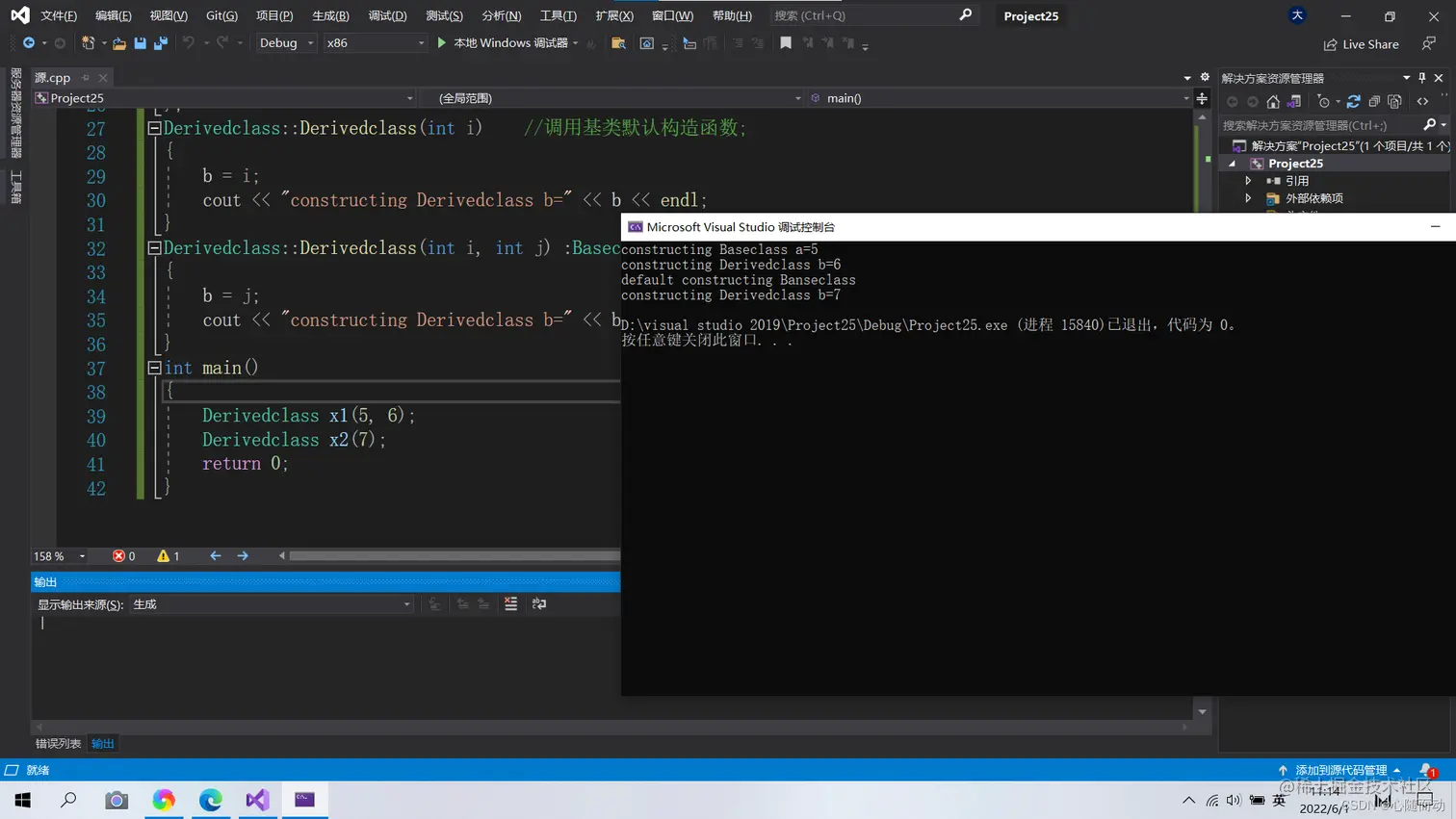The image size is (1456, 819).
Task: Click the taskbar search icon
Action: 68,800
